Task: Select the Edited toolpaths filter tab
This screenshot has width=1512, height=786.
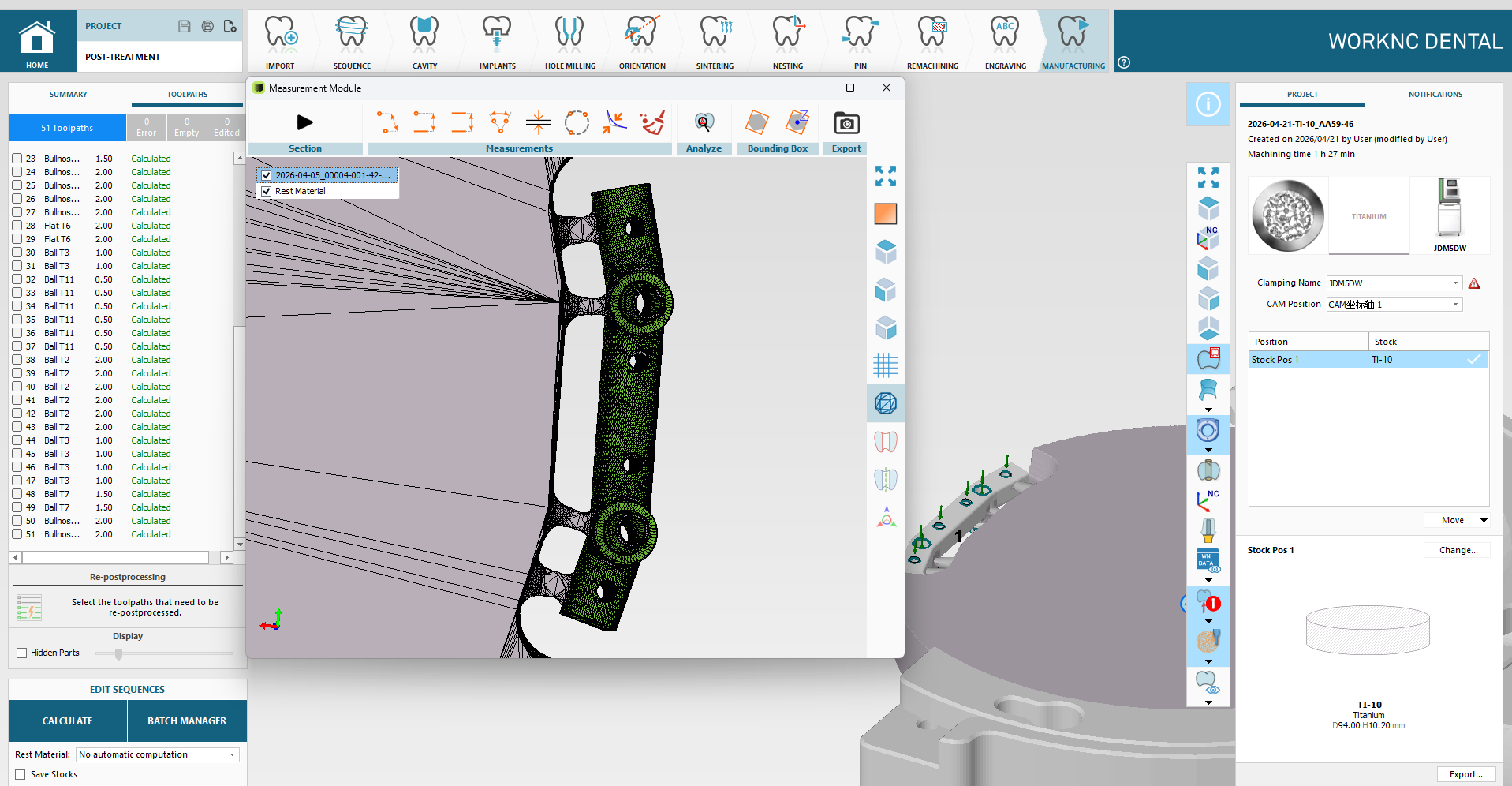Action: click(x=226, y=128)
